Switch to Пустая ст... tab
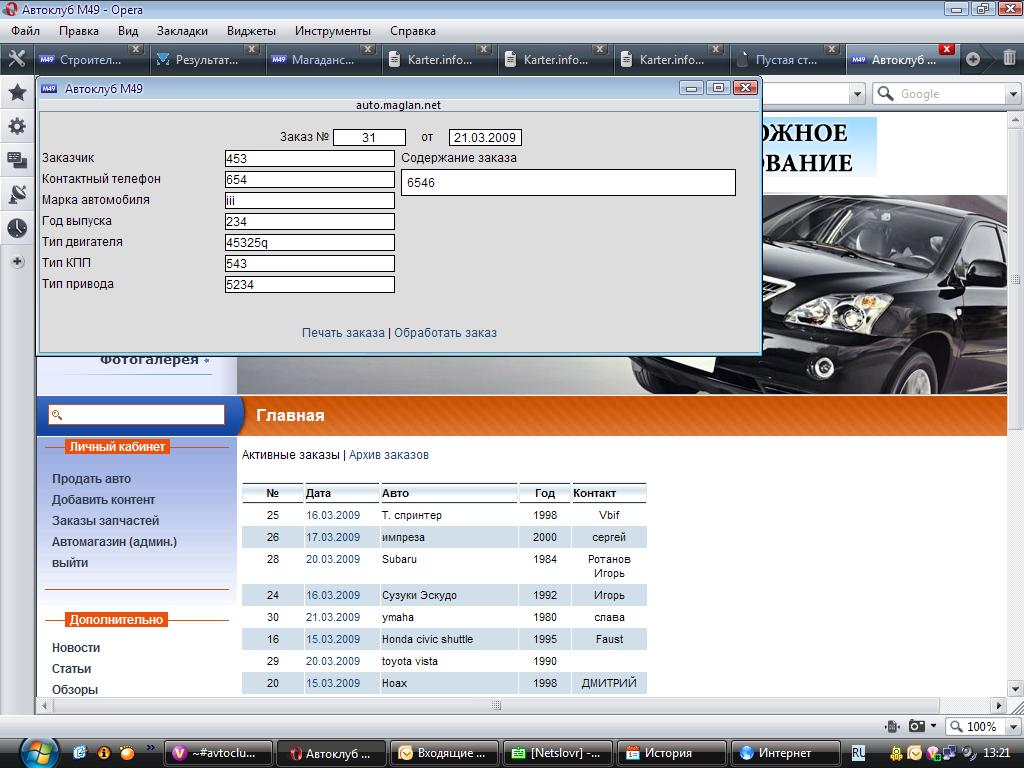Image resolution: width=1024 pixels, height=768 pixels. tap(786, 59)
